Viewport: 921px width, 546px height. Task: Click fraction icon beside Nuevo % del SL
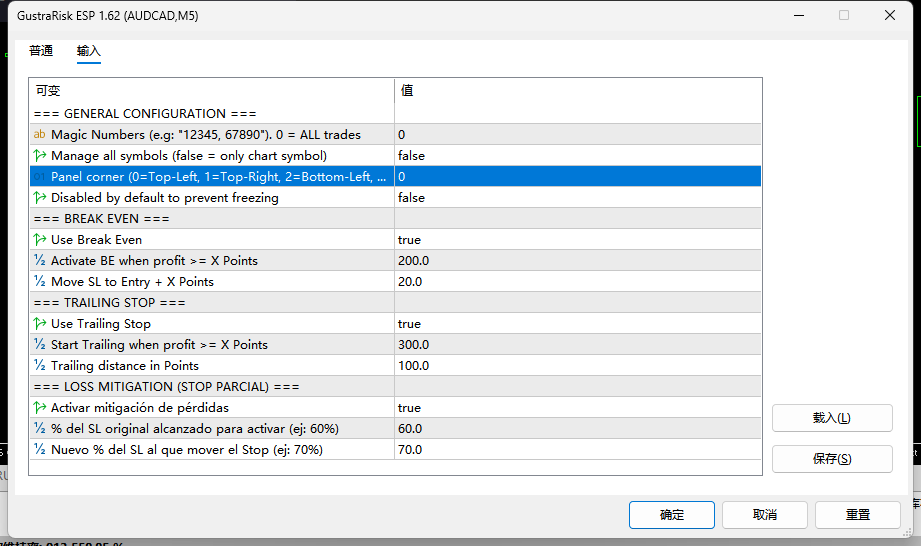(39, 450)
